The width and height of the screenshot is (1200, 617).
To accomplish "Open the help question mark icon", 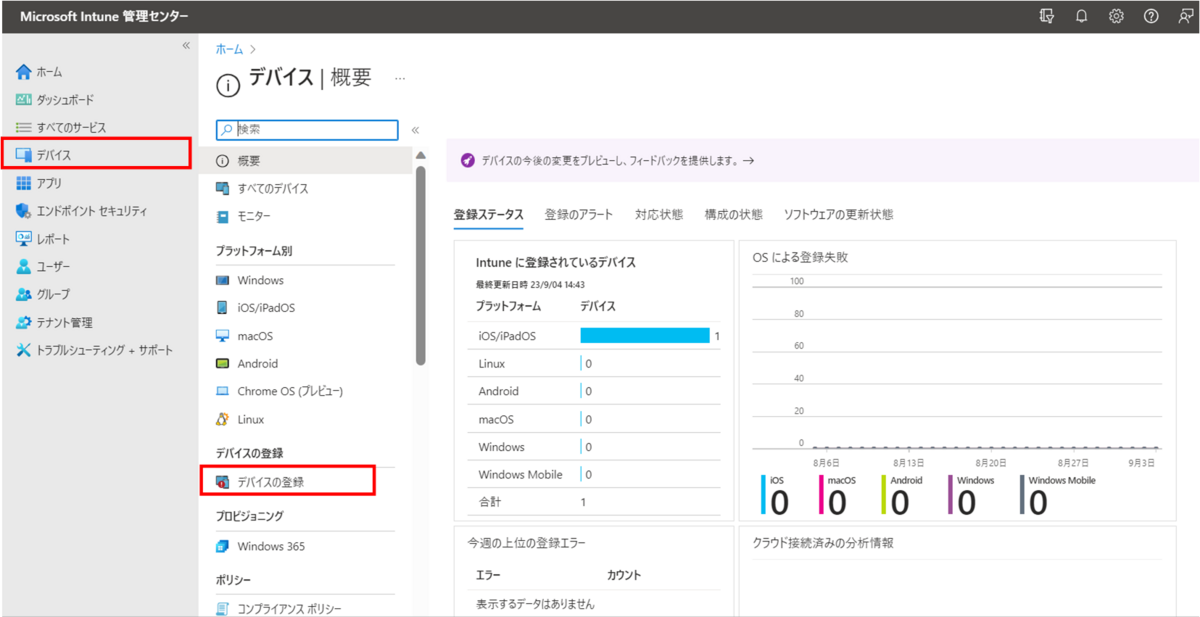I will (x=1151, y=16).
